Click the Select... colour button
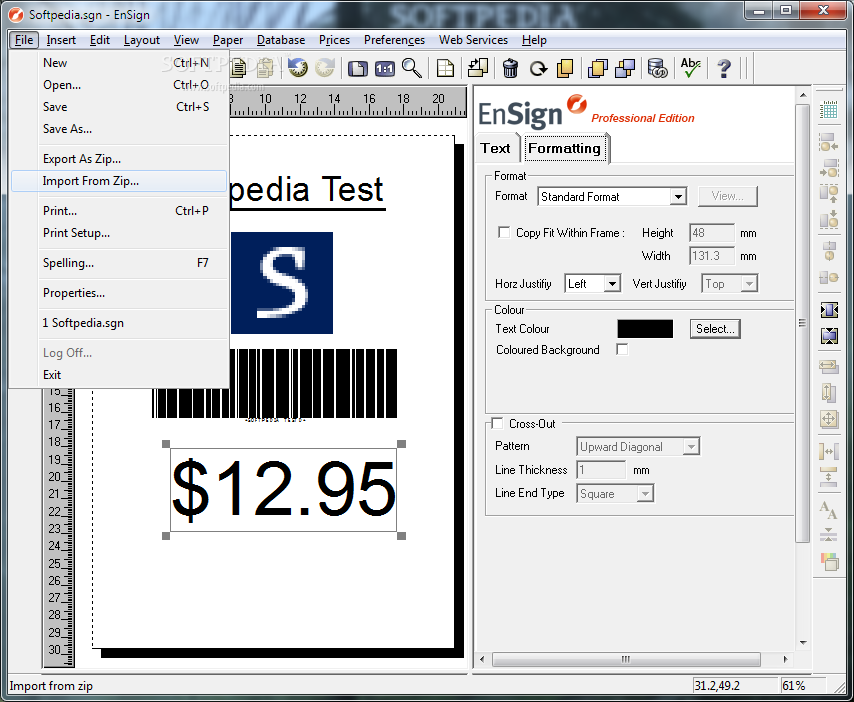854x702 pixels. (715, 329)
